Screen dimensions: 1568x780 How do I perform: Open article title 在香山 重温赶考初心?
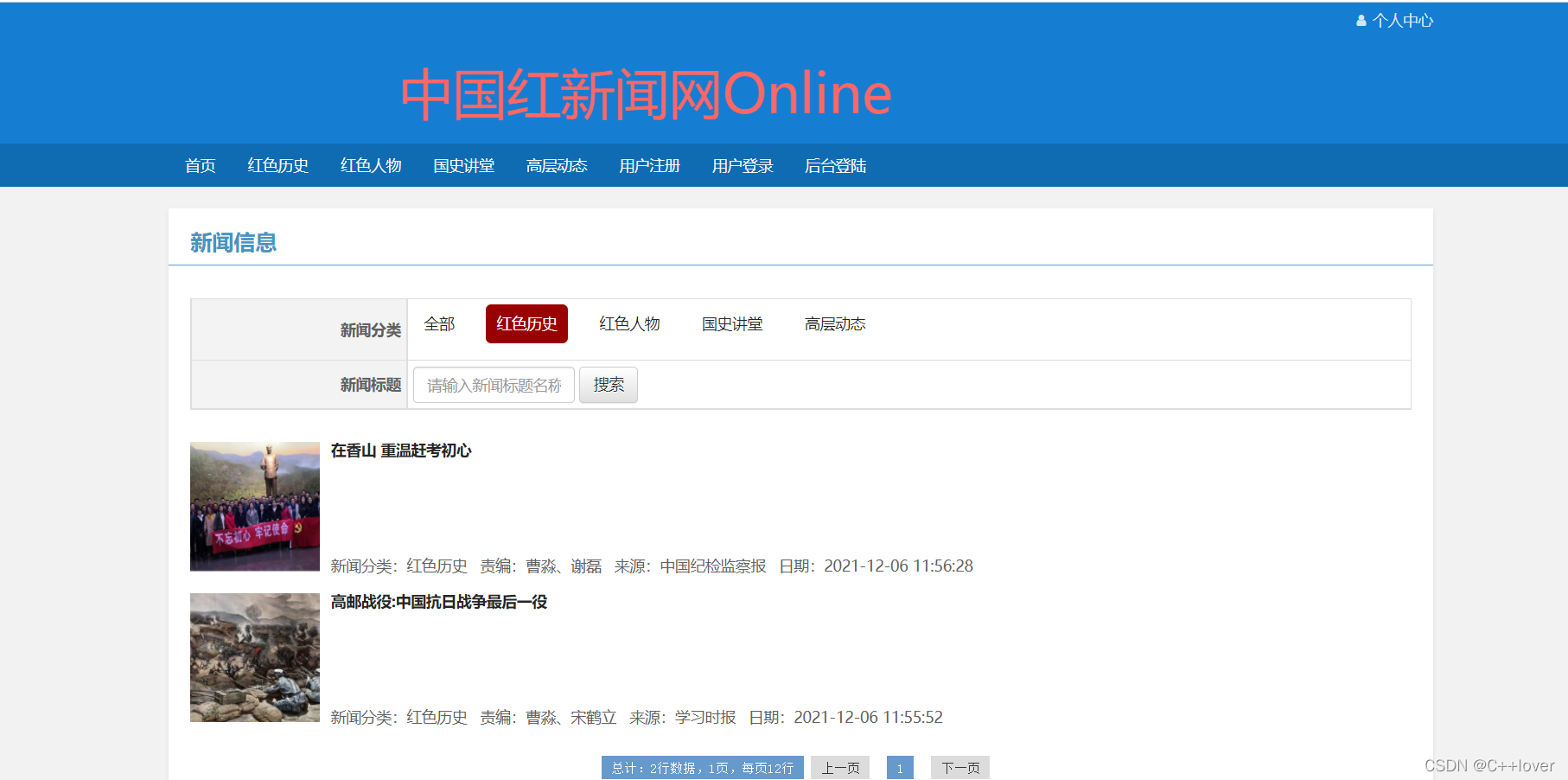pyautogui.click(x=401, y=451)
